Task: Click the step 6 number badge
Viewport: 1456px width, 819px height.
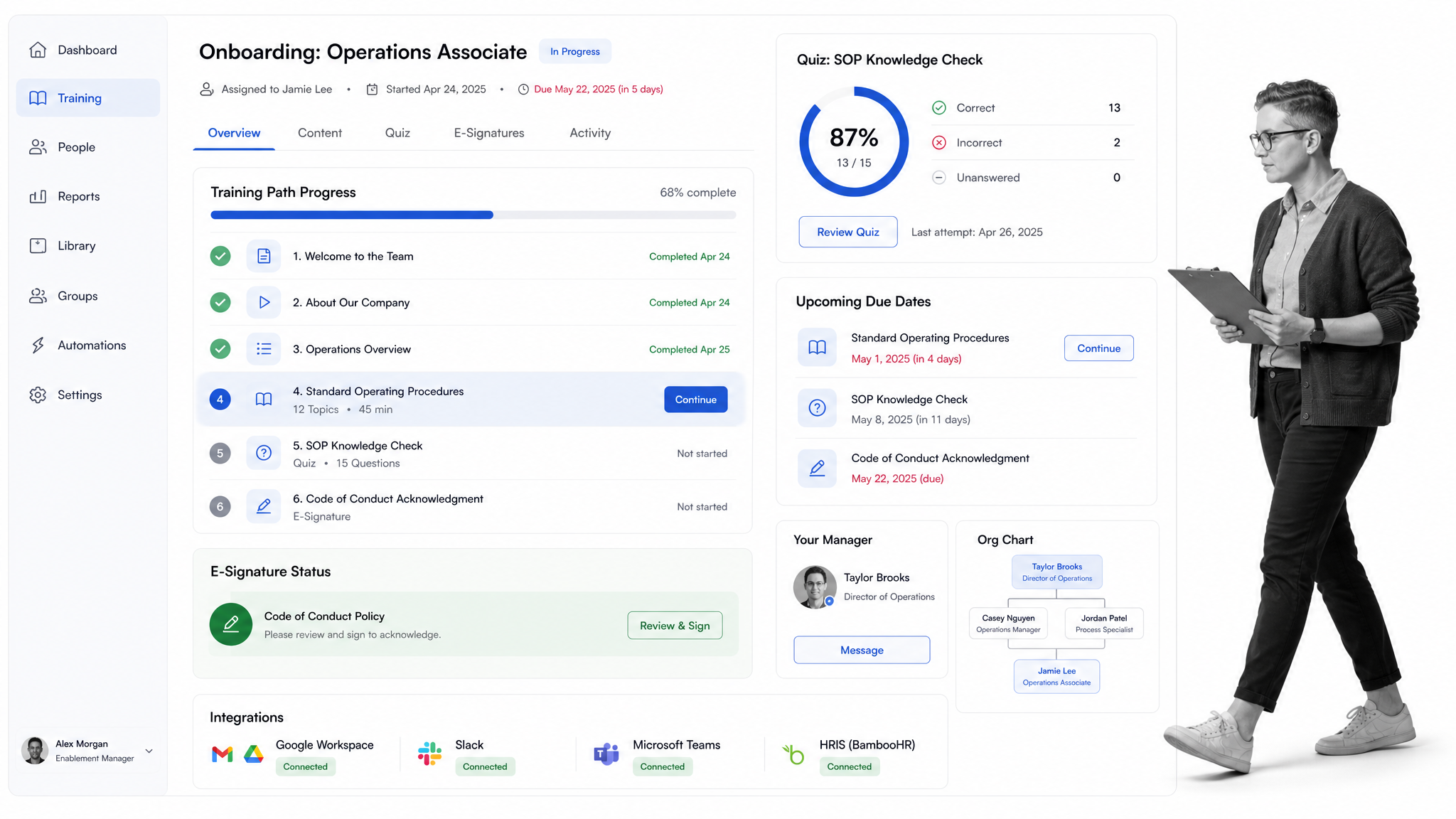Action: 220,506
